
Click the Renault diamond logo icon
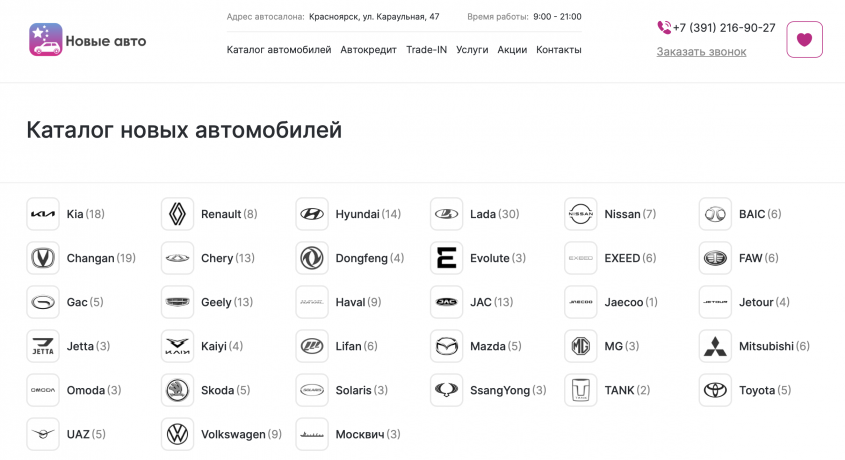(x=177, y=214)
